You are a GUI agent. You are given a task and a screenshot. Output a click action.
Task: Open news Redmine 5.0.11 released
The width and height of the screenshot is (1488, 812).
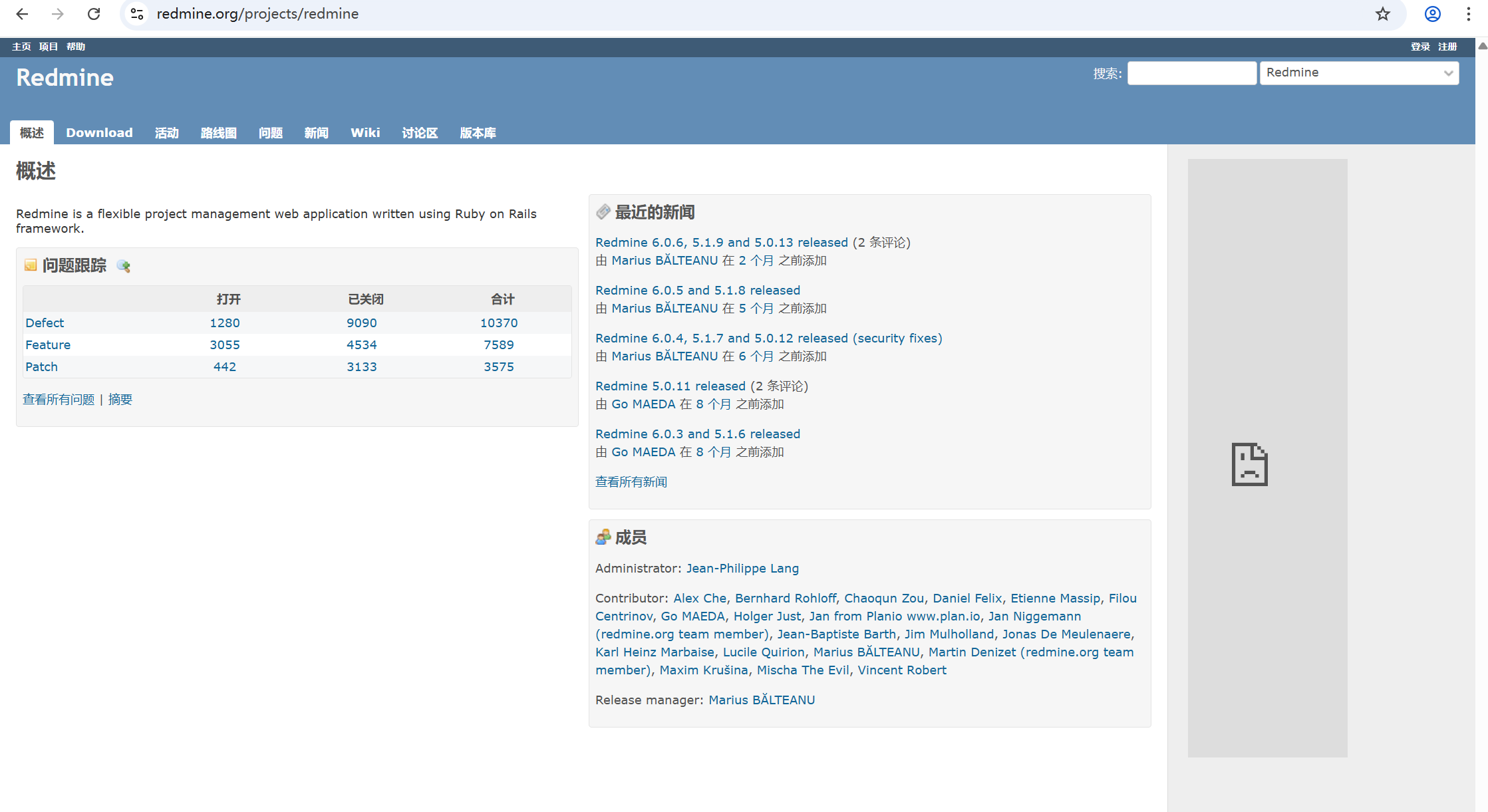click(x=670, y=386)
